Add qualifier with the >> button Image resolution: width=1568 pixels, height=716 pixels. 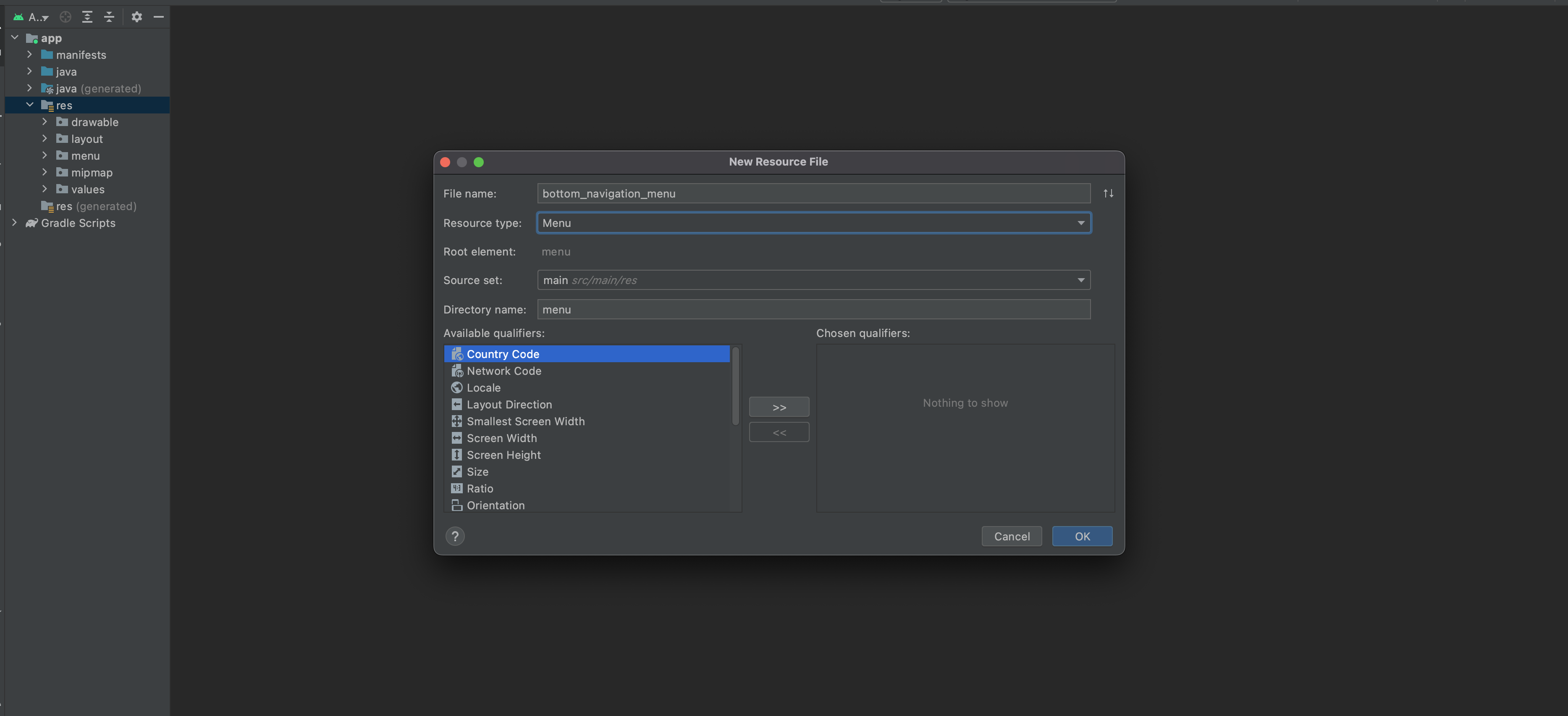[x=779, y=407]
